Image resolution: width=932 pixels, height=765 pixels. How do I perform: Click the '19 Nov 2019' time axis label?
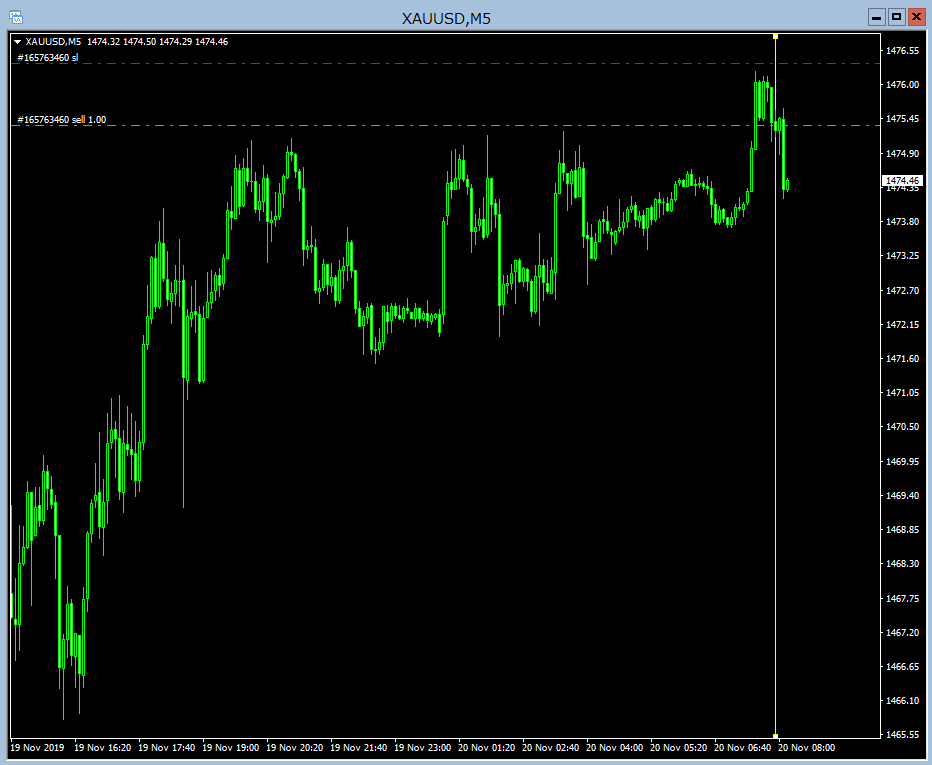tap(37, 748)
